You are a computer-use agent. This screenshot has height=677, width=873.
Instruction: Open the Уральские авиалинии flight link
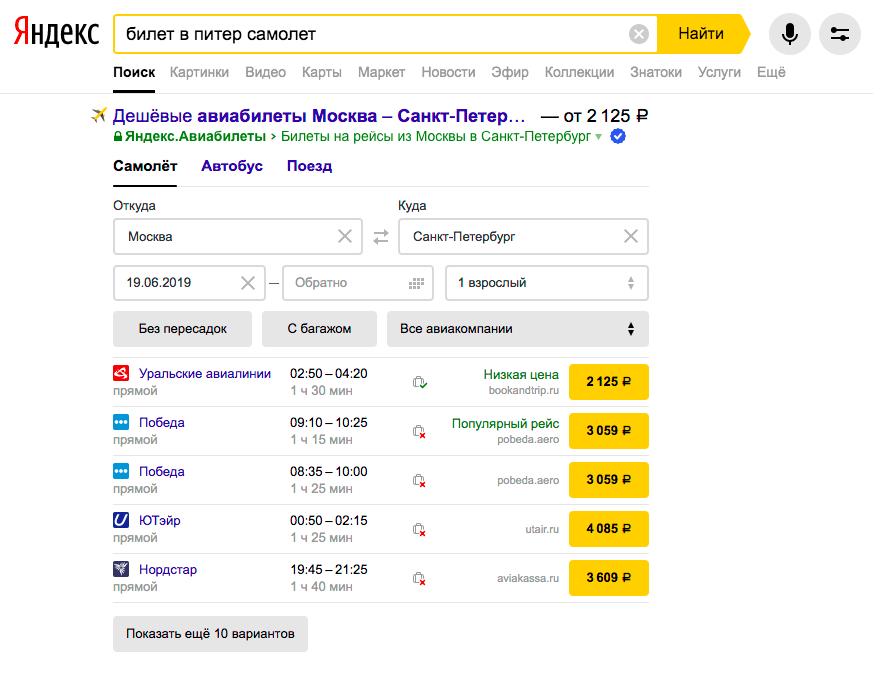205,374
